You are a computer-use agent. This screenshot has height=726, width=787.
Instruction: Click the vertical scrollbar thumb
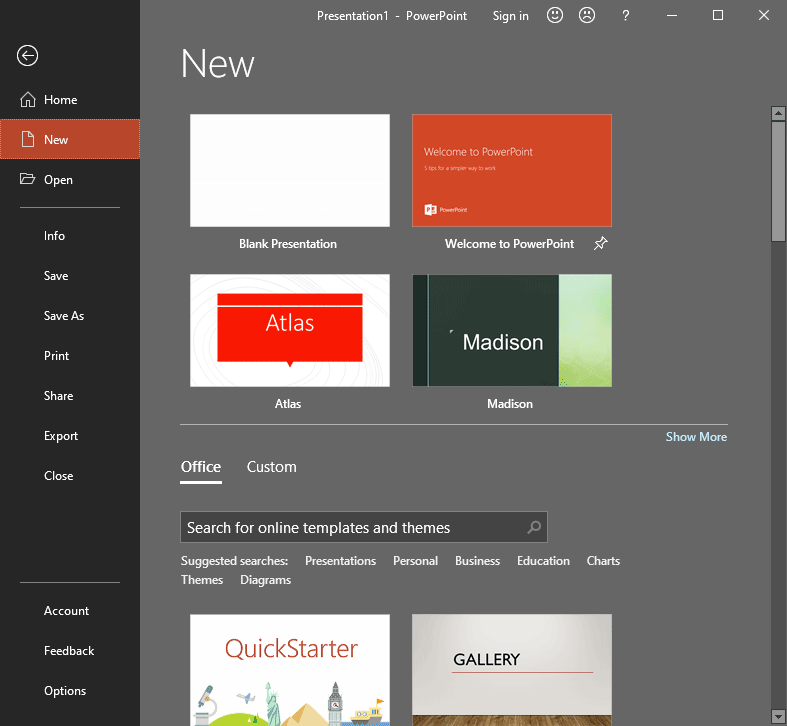[x=778, y=181]
